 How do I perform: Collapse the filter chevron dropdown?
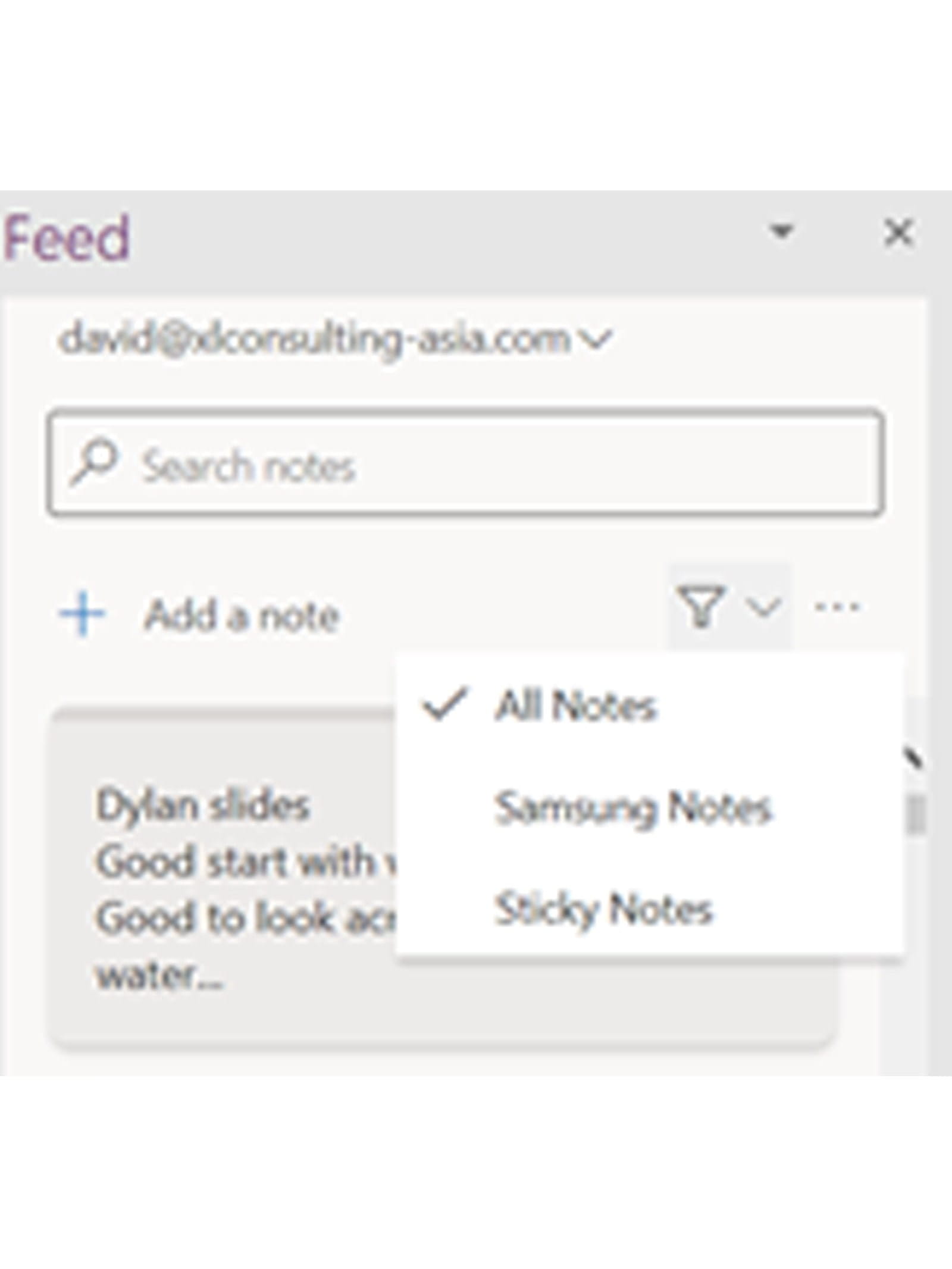(763, 608)
